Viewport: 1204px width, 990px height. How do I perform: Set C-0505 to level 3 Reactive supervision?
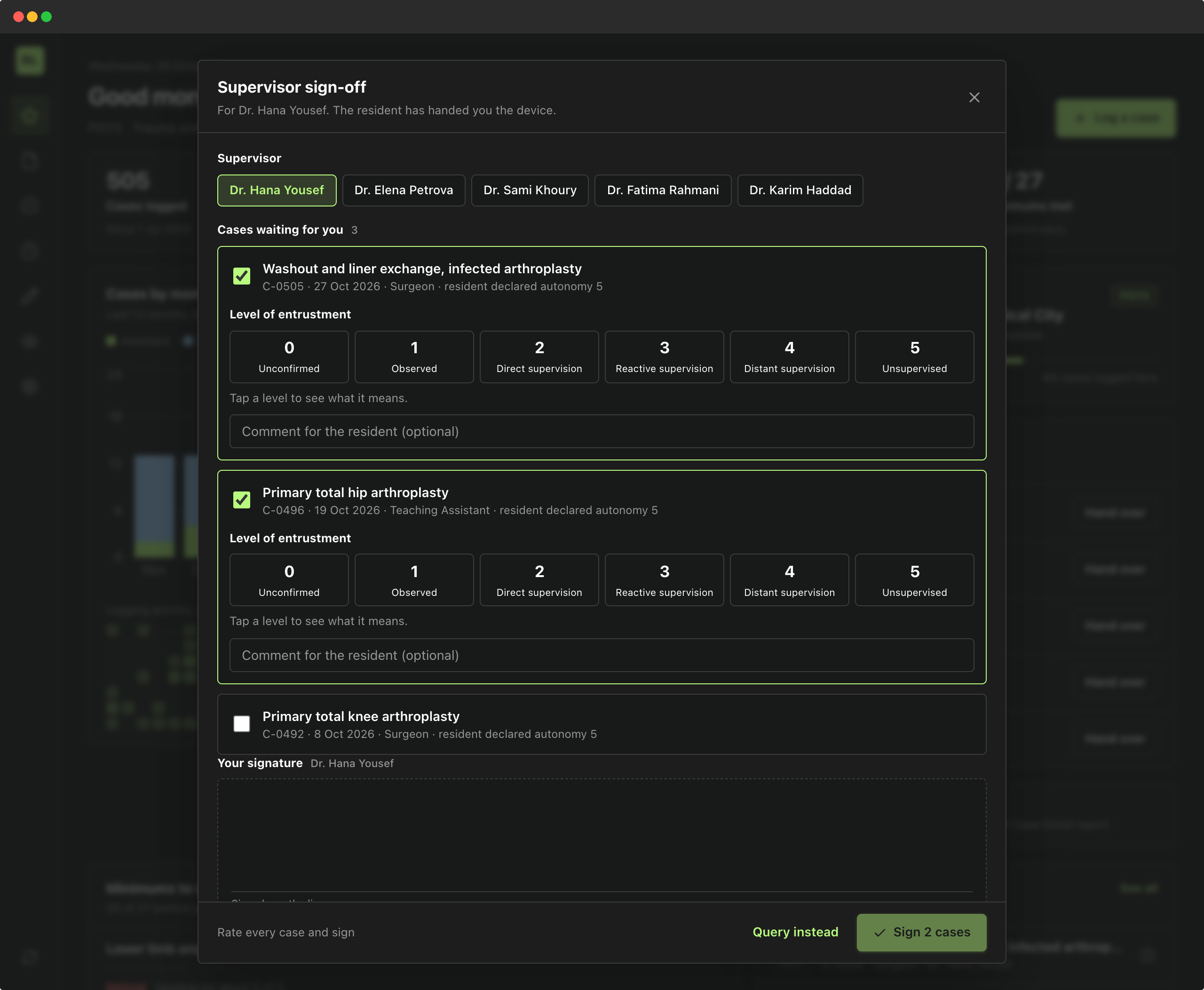[665, 357]
